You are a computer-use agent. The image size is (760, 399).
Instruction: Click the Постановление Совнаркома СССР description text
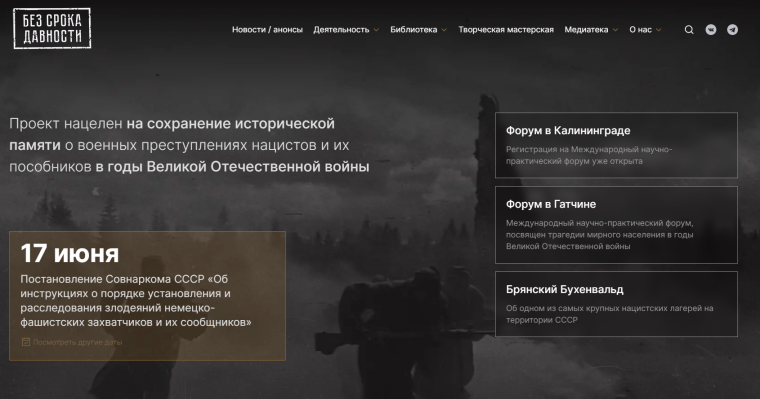click(x=136, y=301)
